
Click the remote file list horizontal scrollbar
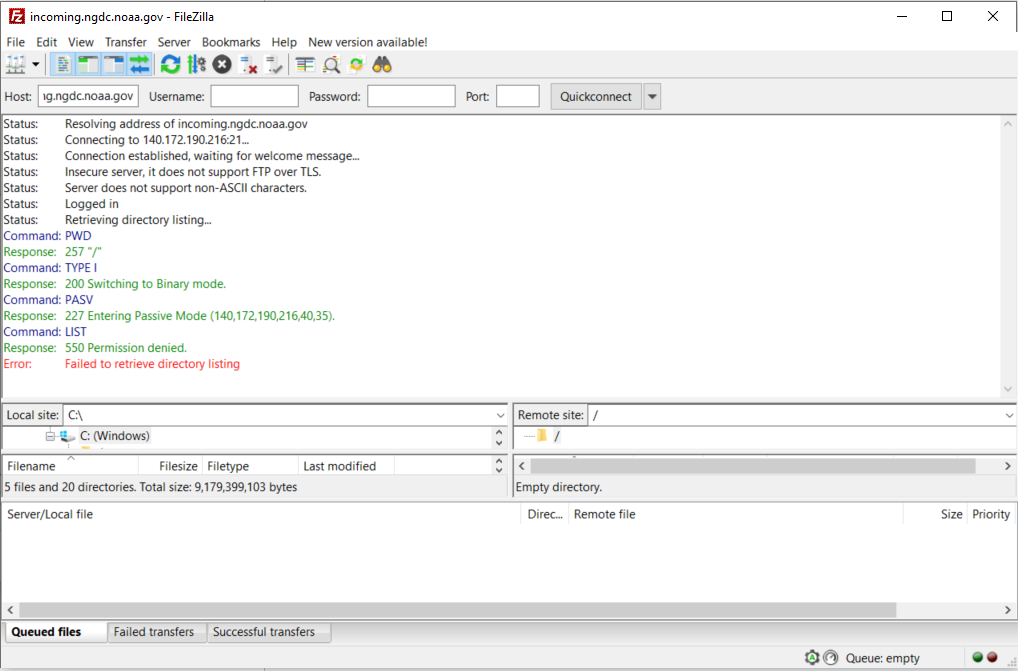coord(753,466)
